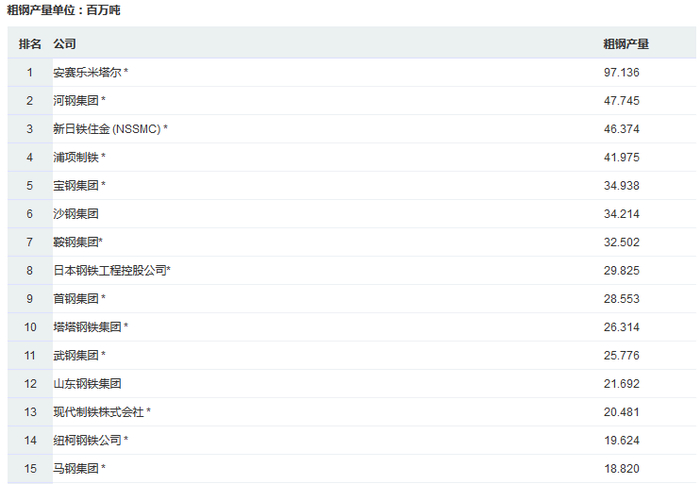Select value 46.374
This screenshot has height=484, width=700.
click(621, 129)
